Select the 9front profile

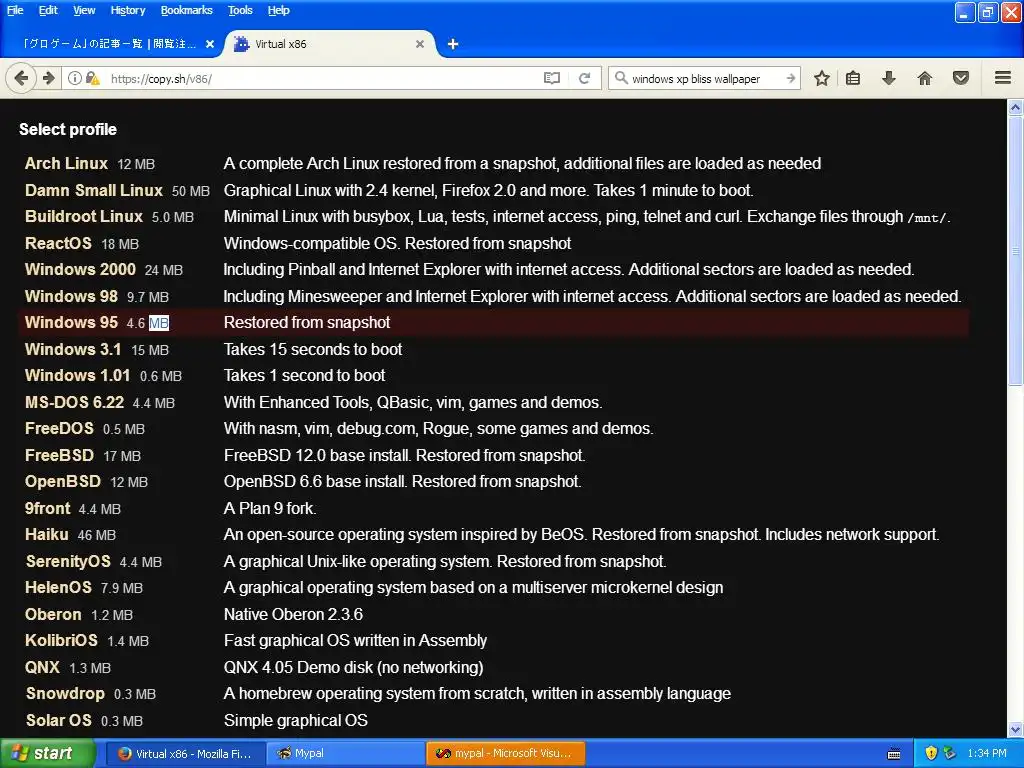pyautogui.click(x=47, y=508)
